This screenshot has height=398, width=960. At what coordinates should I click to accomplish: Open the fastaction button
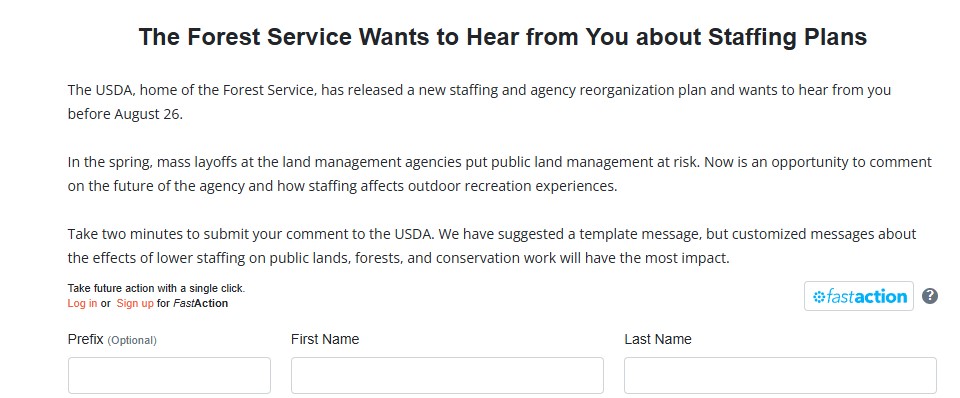[x=858, y=296]
